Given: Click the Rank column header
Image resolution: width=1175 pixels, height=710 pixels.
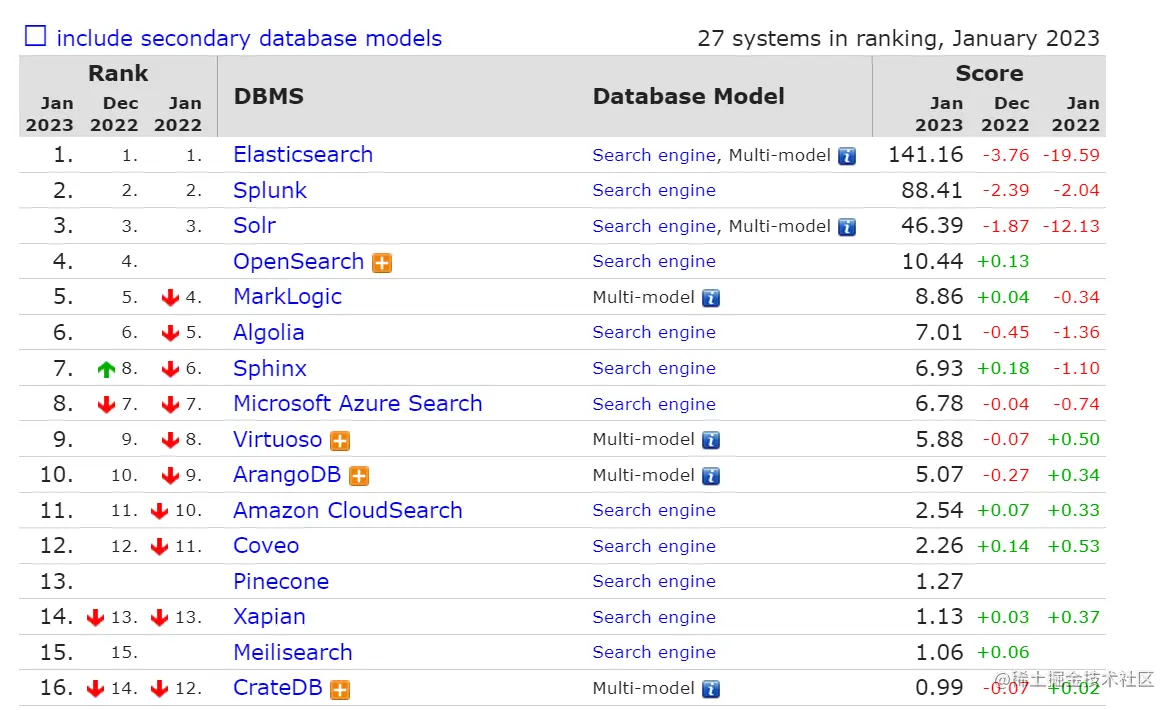Looking at the screenshot, I should click(x=118, y=73).
